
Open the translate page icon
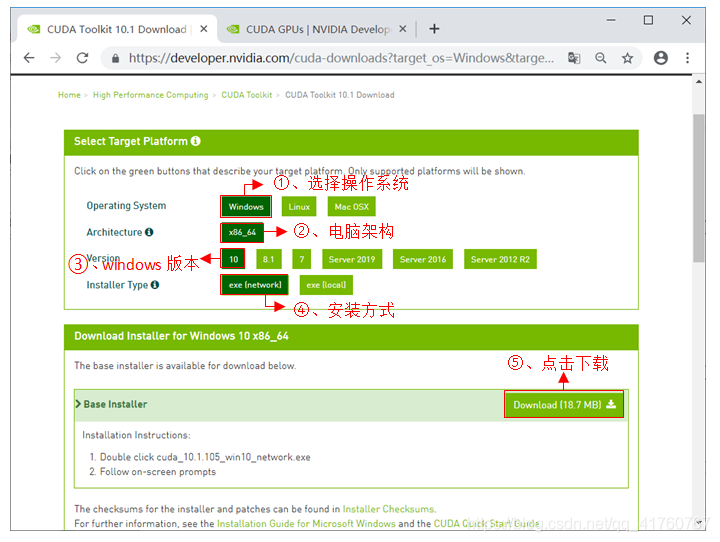[574, 58]
